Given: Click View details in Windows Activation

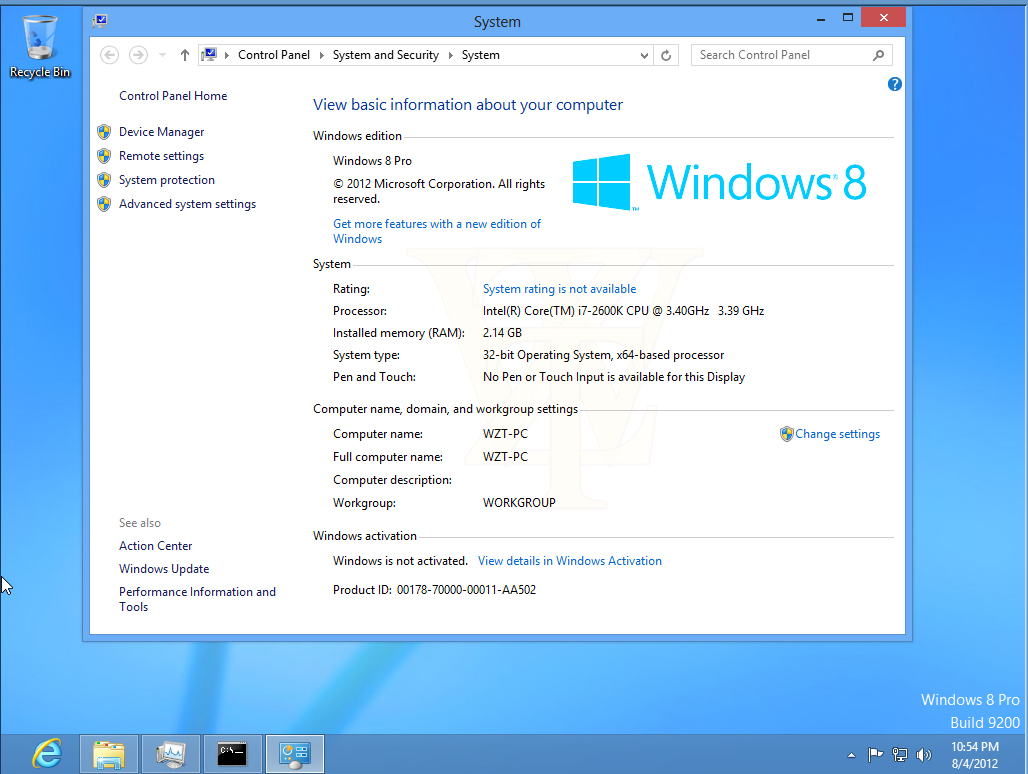Looking at the screenshot, I should (x=570, y=561).
